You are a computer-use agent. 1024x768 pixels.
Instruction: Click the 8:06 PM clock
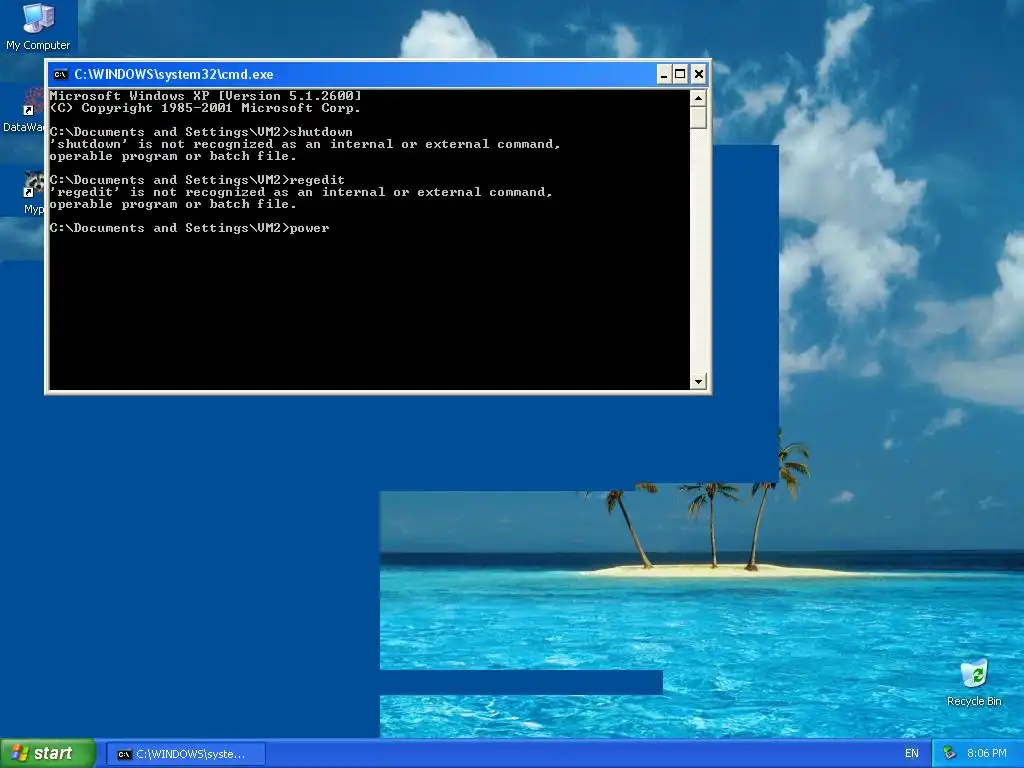point(987,754)
